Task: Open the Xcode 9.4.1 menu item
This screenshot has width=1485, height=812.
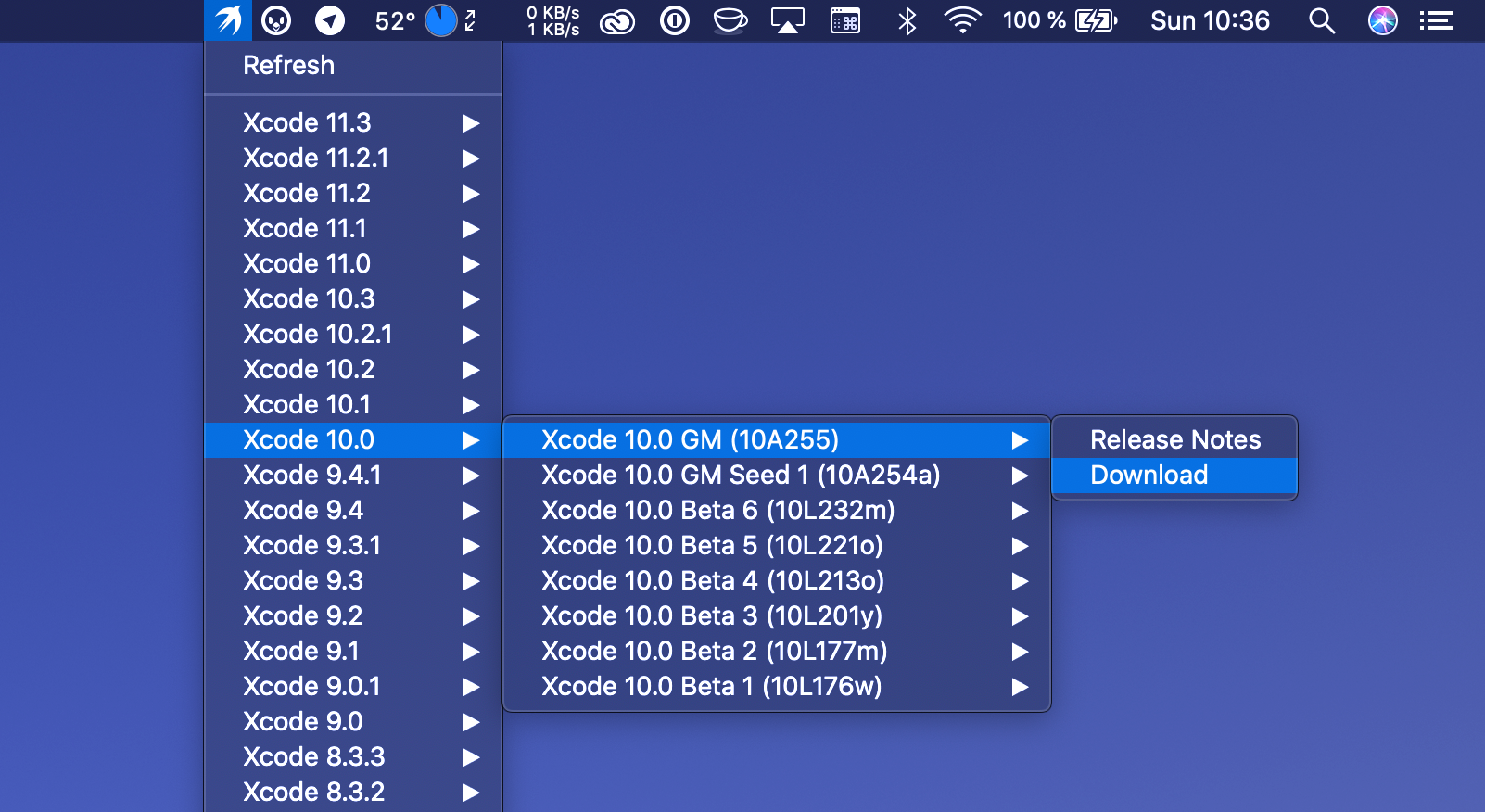Action: (353, 476)
